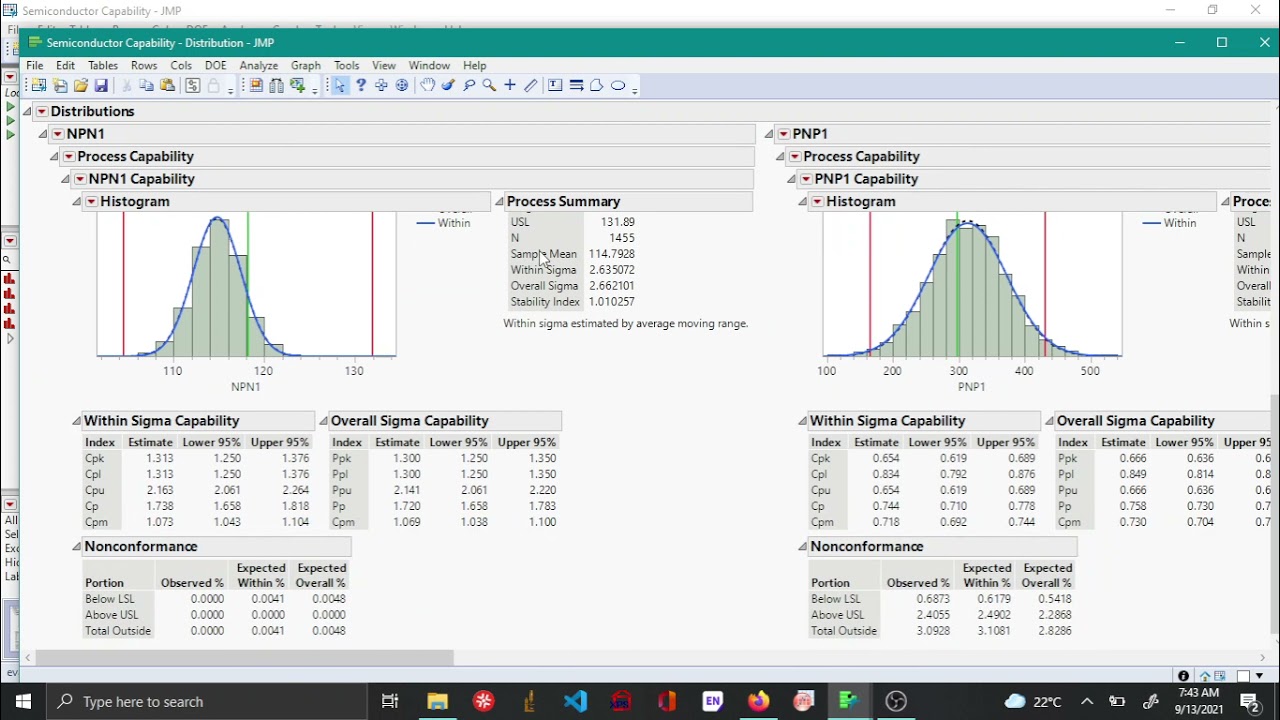Click the Add Rows green plus icon
Viewport: 1280px width, 720px height.
click(297, 86)
